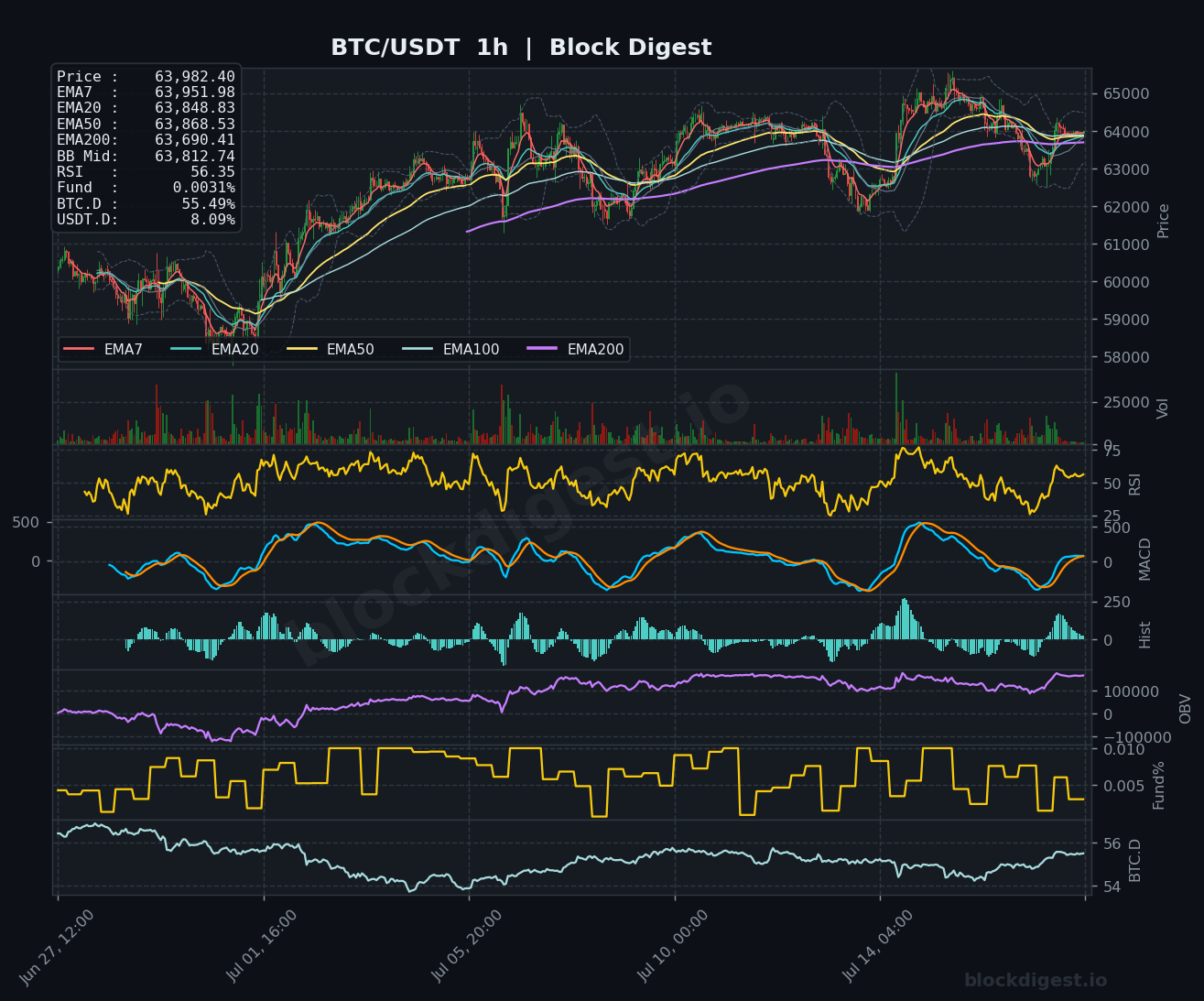
Task: Click the 'Jun 27, 12:00' time axis label
Action: tap(57, 948)
